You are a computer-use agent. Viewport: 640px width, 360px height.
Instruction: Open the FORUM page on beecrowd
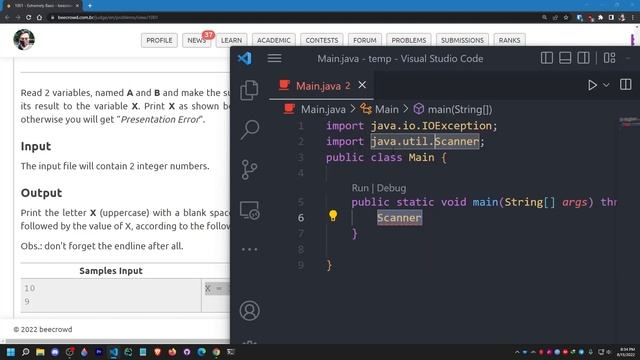[x=364, y=40]
